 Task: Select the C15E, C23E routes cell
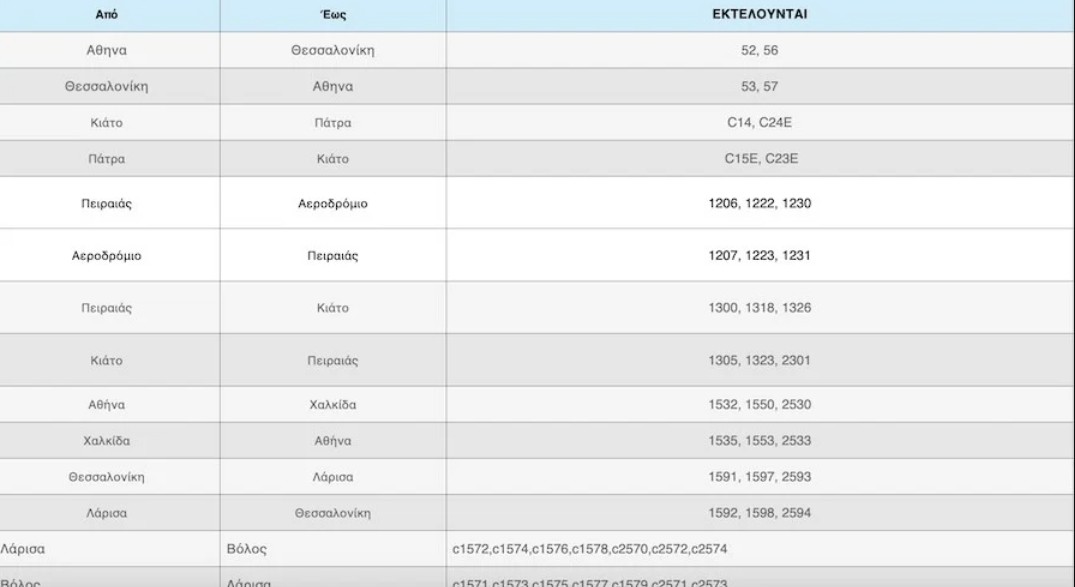click(x=760, y=158)
